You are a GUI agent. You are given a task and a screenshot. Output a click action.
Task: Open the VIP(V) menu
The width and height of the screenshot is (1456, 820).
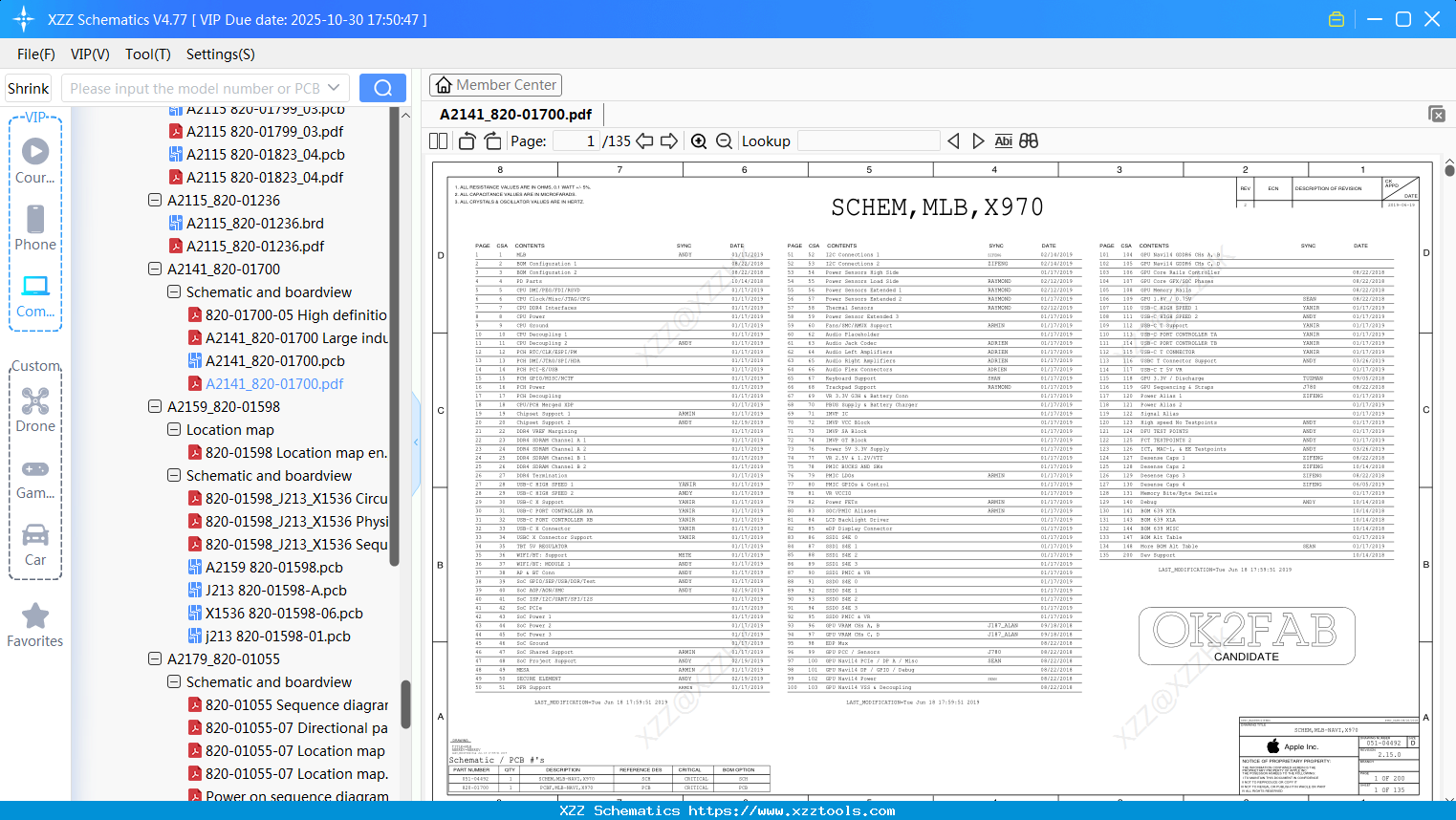click(90, 54)
